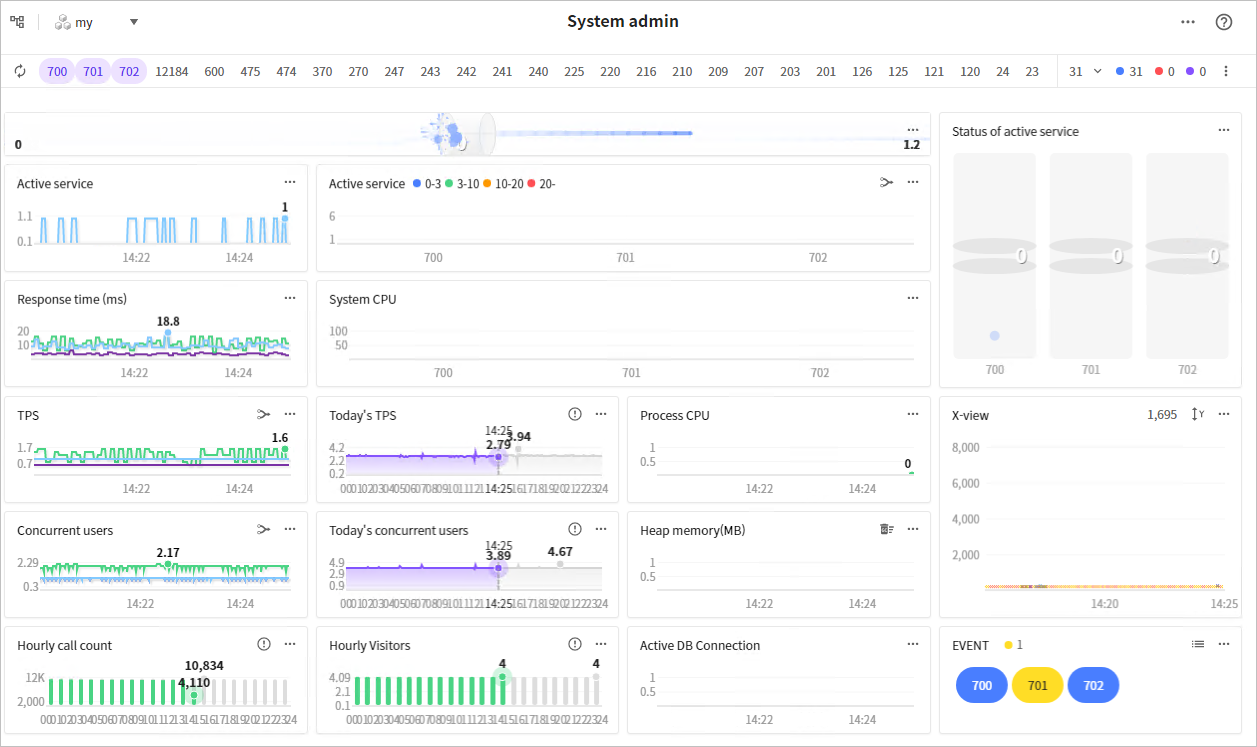Click Heap memory dump icon
The image size is (1257, 747).
click(x=886, y=529)
